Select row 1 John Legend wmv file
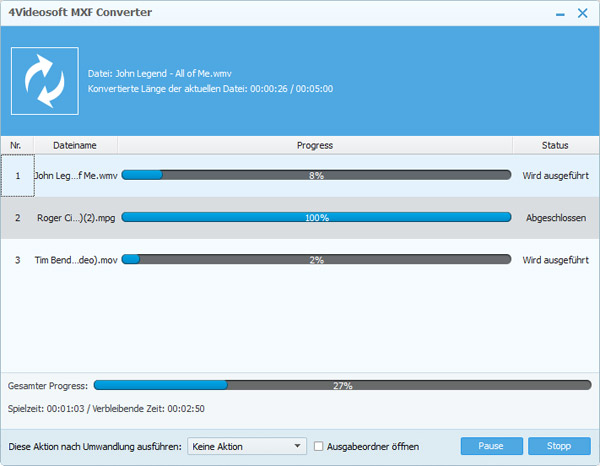This screenshot has height=466, width=600. [x=76, y=175]
